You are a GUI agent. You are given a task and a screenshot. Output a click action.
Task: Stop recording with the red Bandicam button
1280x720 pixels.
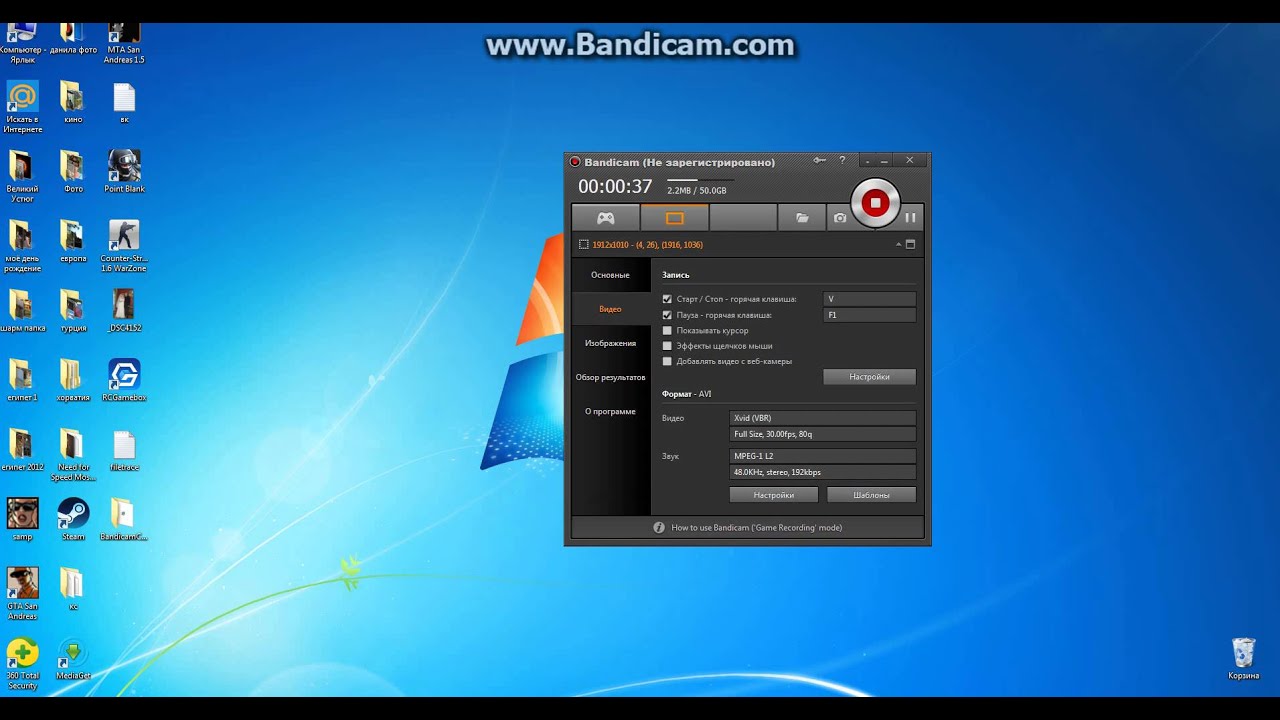pos(875,203)
